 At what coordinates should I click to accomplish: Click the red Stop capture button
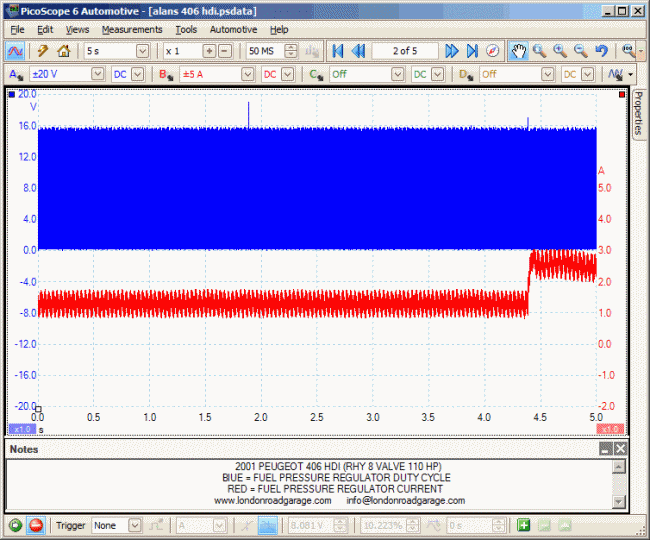click(36, 525)
